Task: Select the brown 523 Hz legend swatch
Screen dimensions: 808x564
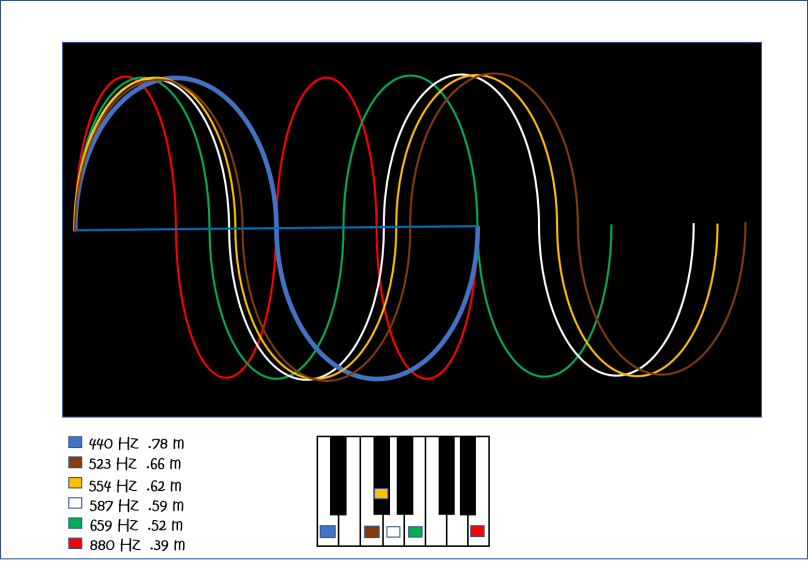Action: (75, 463)
